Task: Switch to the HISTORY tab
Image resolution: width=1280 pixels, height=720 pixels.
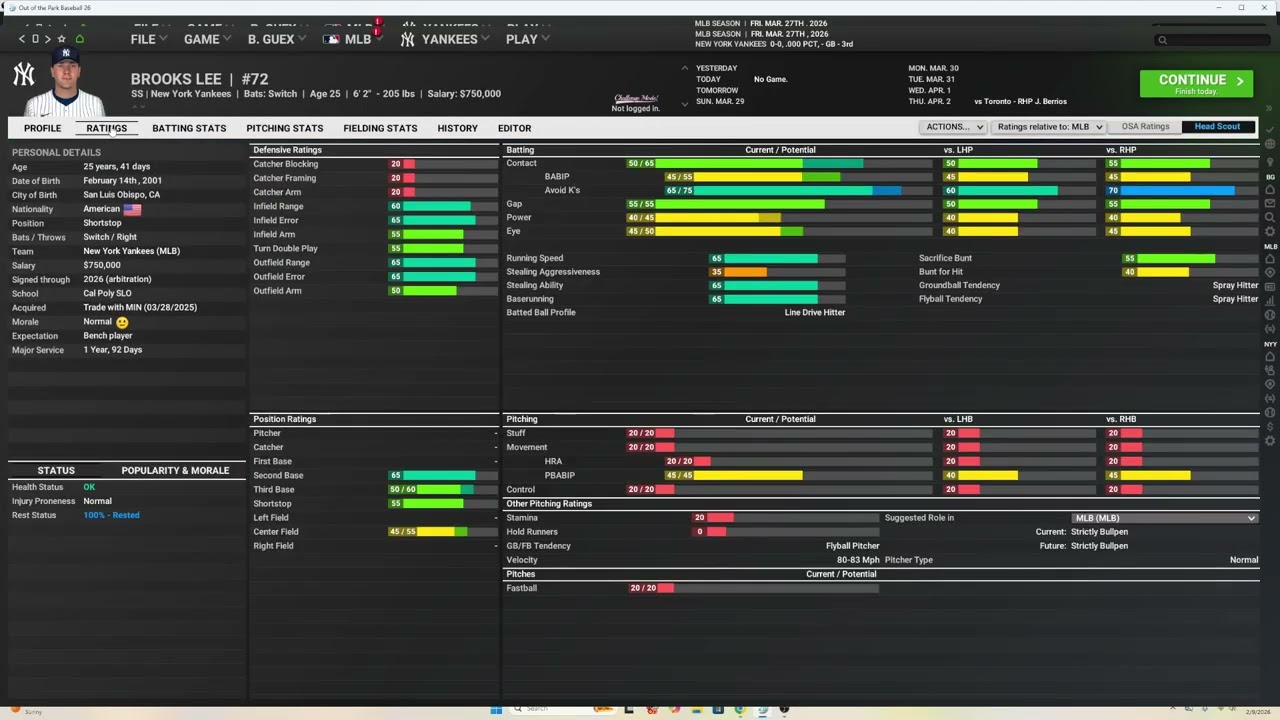Action: point(457,128)
